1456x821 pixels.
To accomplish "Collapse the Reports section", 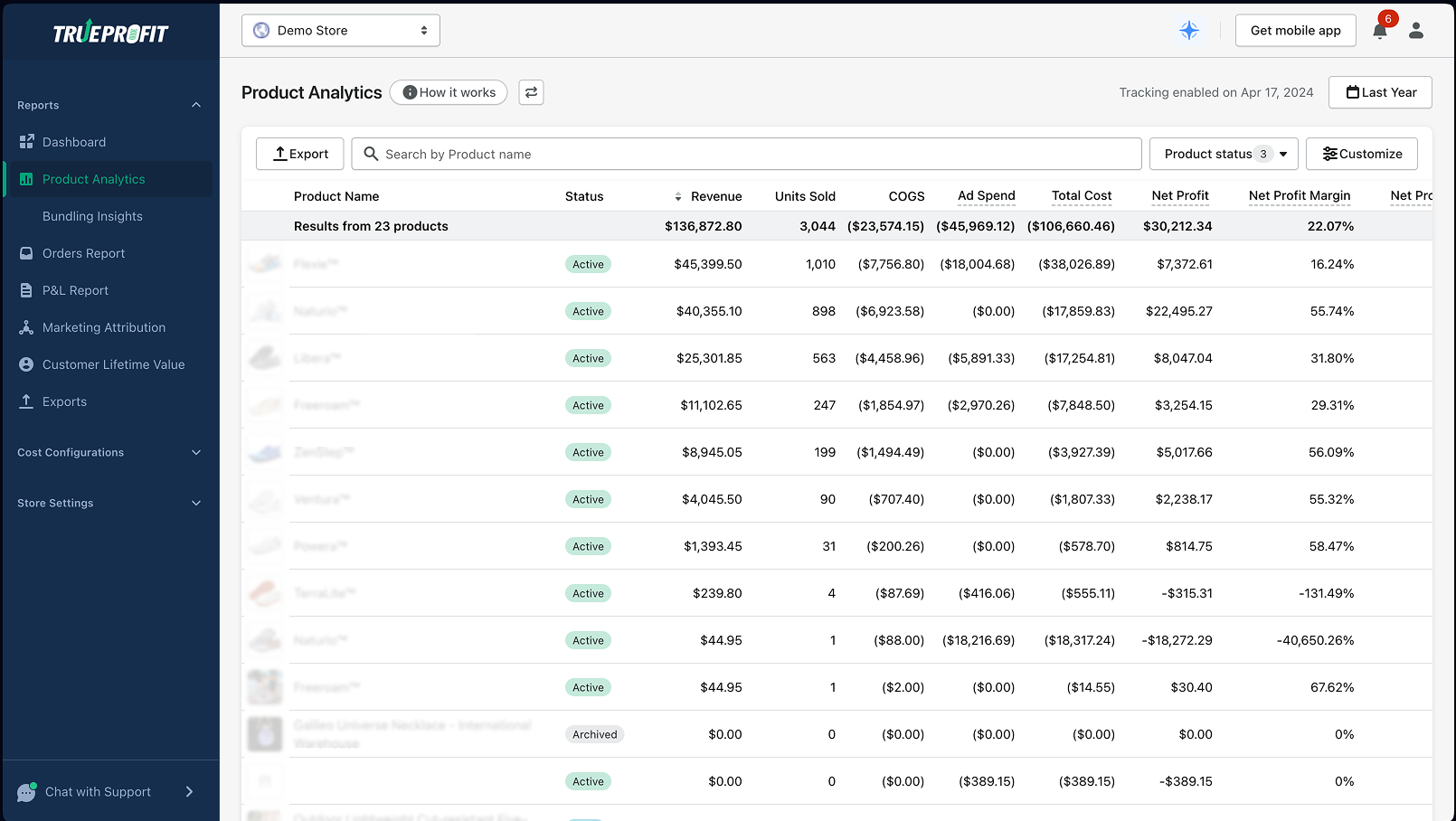I will tap(196, 105).
